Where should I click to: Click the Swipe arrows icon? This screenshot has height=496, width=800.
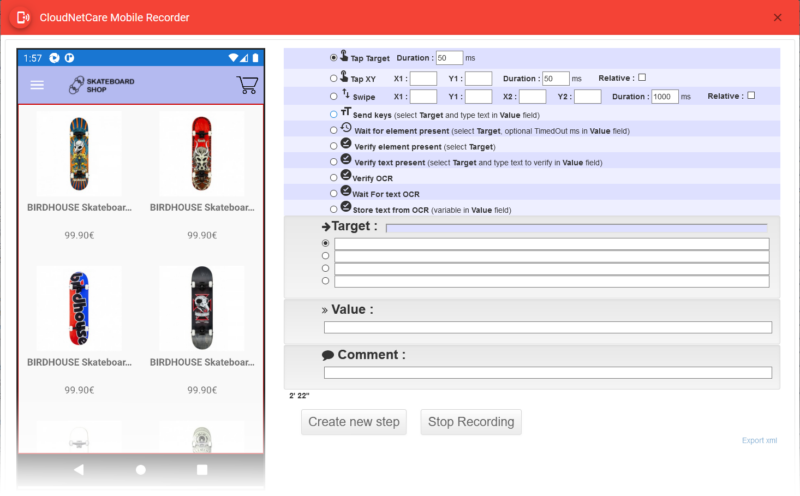click(x=346, y=93)
